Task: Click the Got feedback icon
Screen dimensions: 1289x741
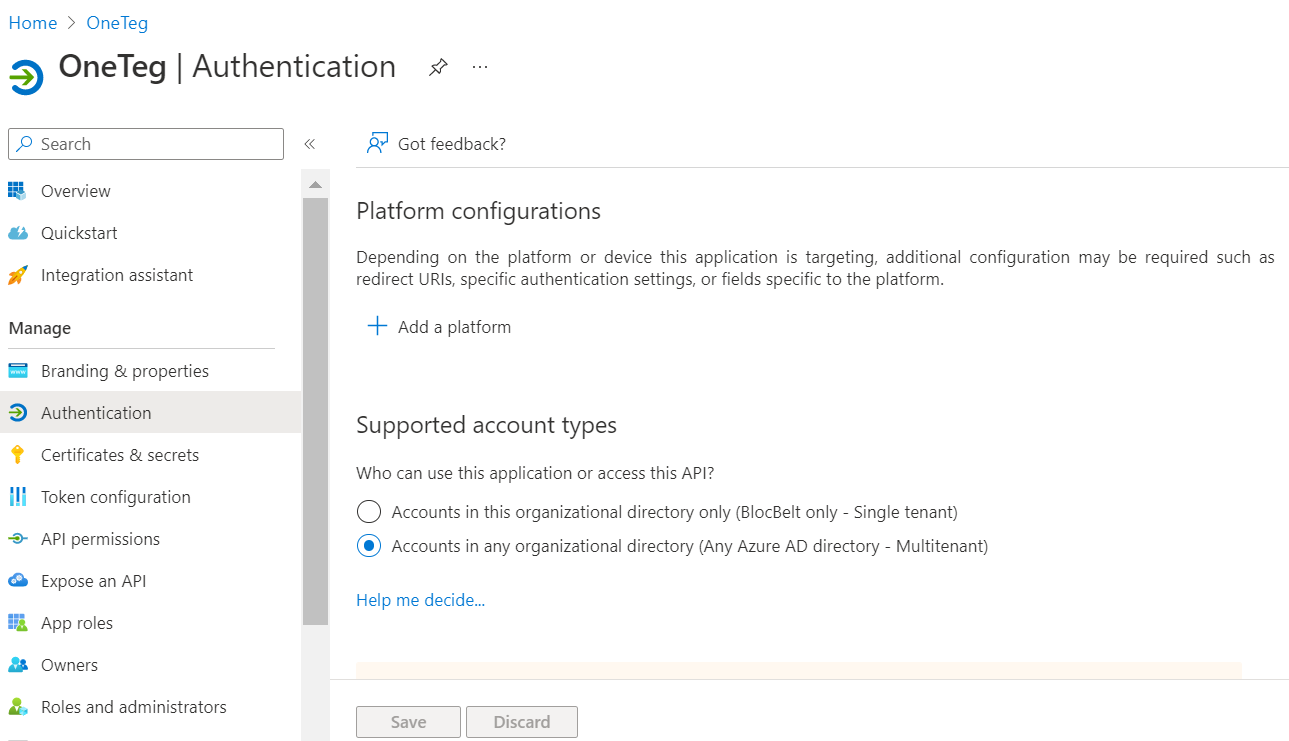Action: pos(377,143)
